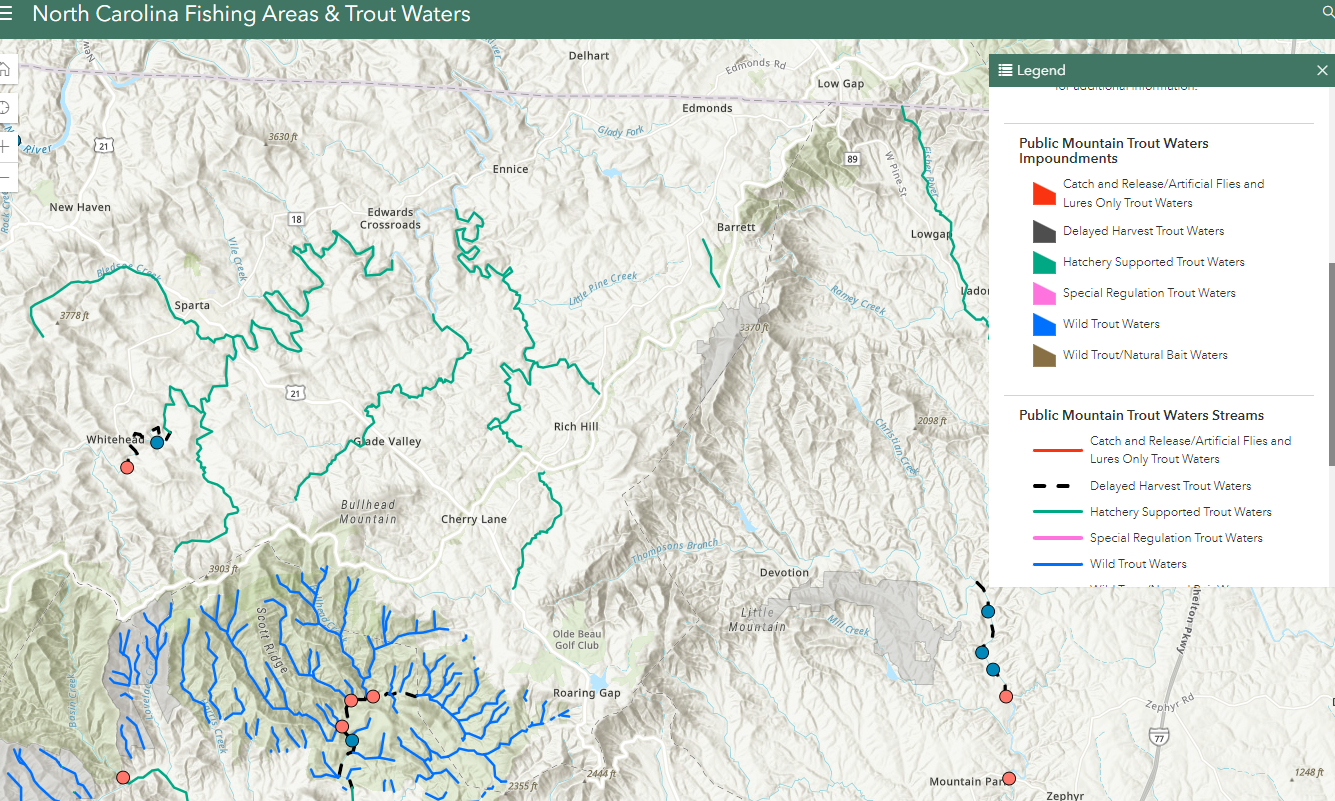Open the search magnifier in the header
The height and width of the screenshot is (801, 1335).
(1328, 13)
